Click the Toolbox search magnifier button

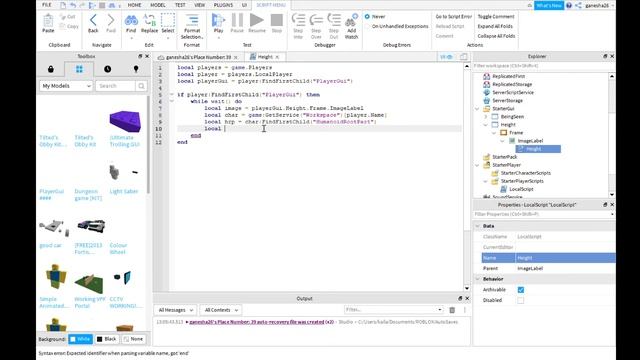(x=141, y=86)
